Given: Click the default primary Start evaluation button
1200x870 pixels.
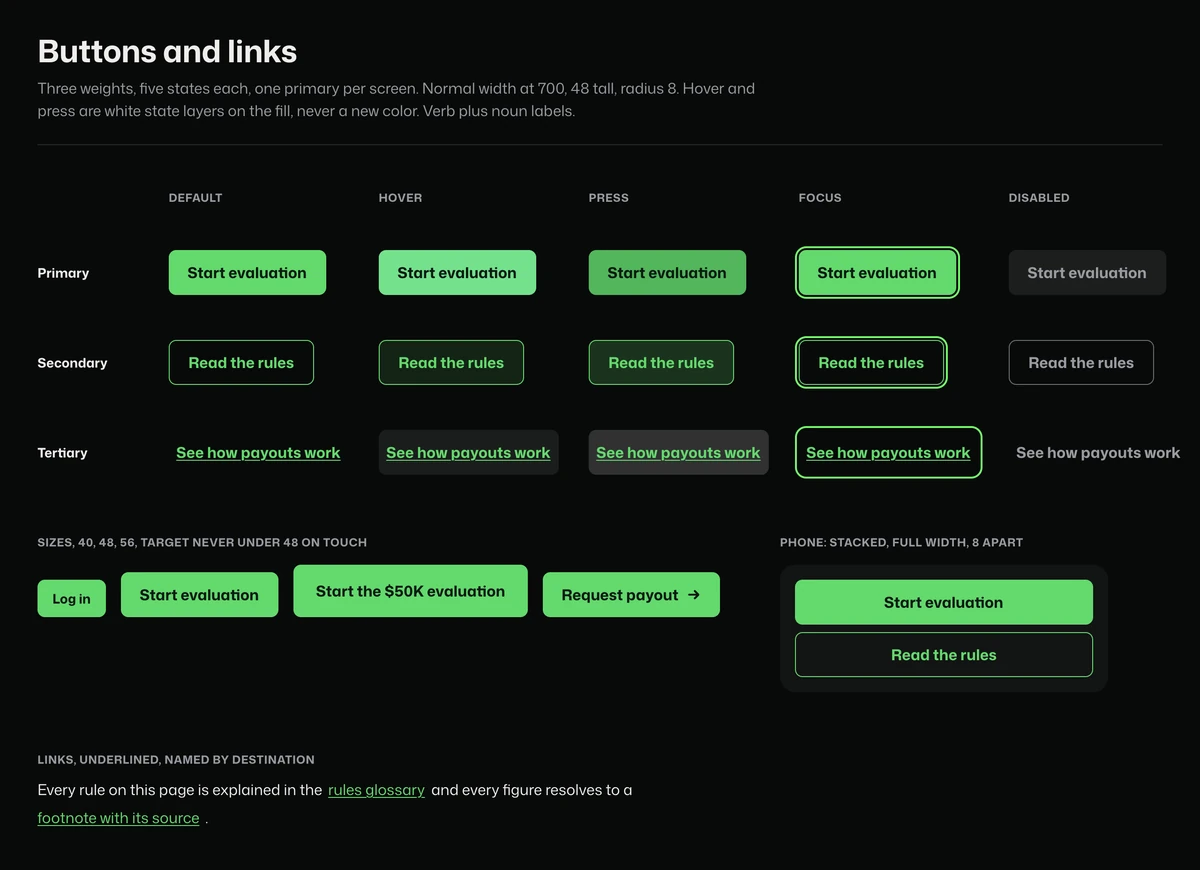Looking at the screenshot, I should (247, 272).
